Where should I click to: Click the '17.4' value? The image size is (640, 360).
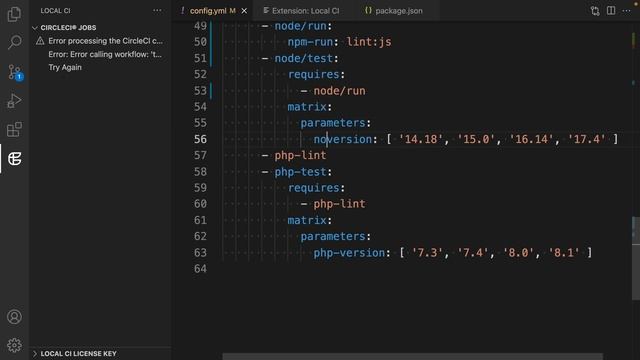(x=587, y=139)
